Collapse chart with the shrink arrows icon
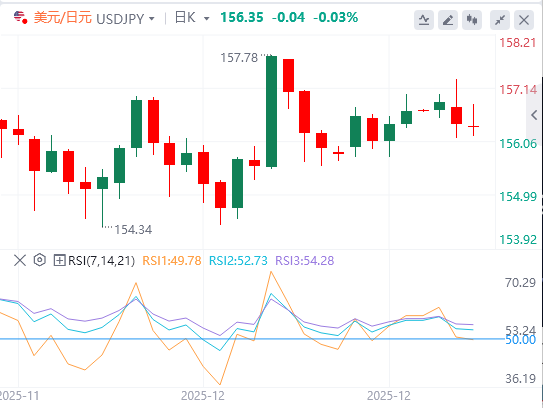The height and width of the screenshot is (408, 543). point(500,20)
